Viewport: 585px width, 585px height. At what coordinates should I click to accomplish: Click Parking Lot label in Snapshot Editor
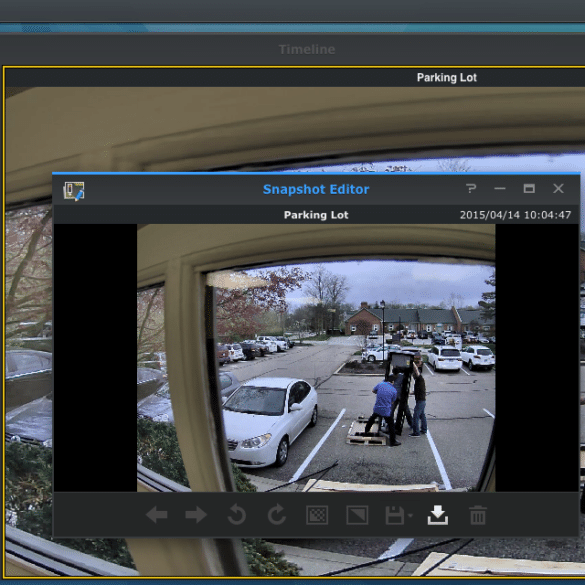point(316,215)
